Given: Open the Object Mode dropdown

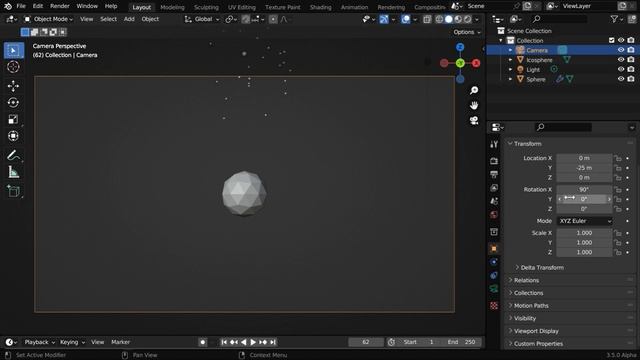Looking at the screenshot, I should (48, 19).
